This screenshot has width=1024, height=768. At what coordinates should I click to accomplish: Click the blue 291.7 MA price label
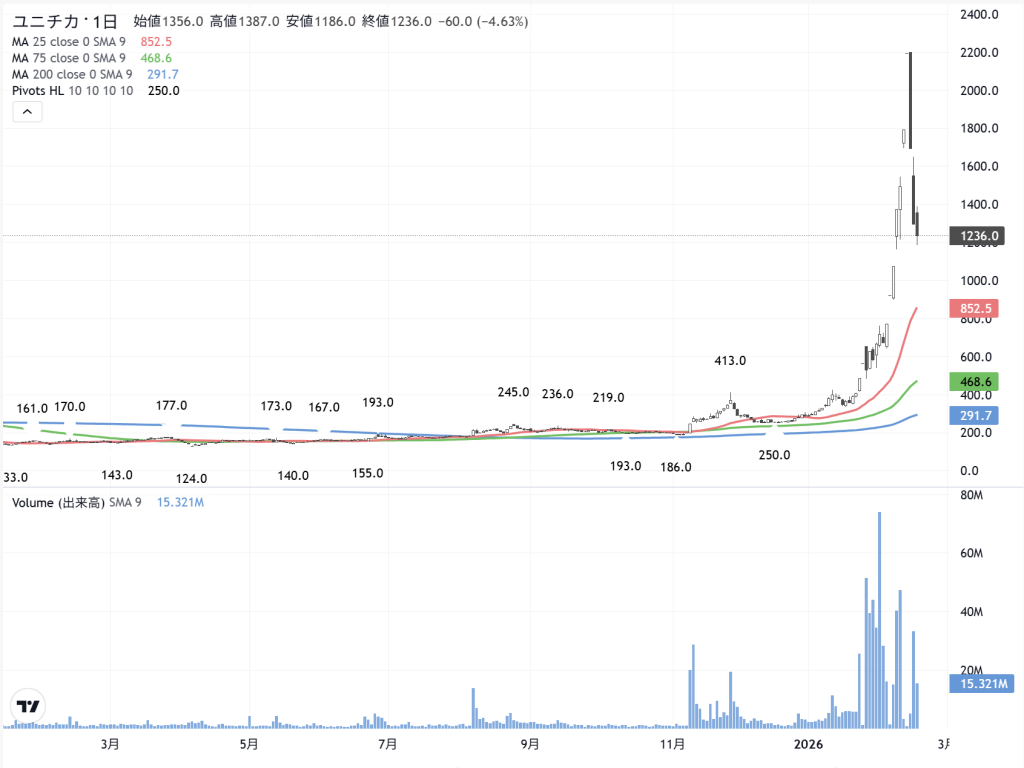click(x=977, y=415)
